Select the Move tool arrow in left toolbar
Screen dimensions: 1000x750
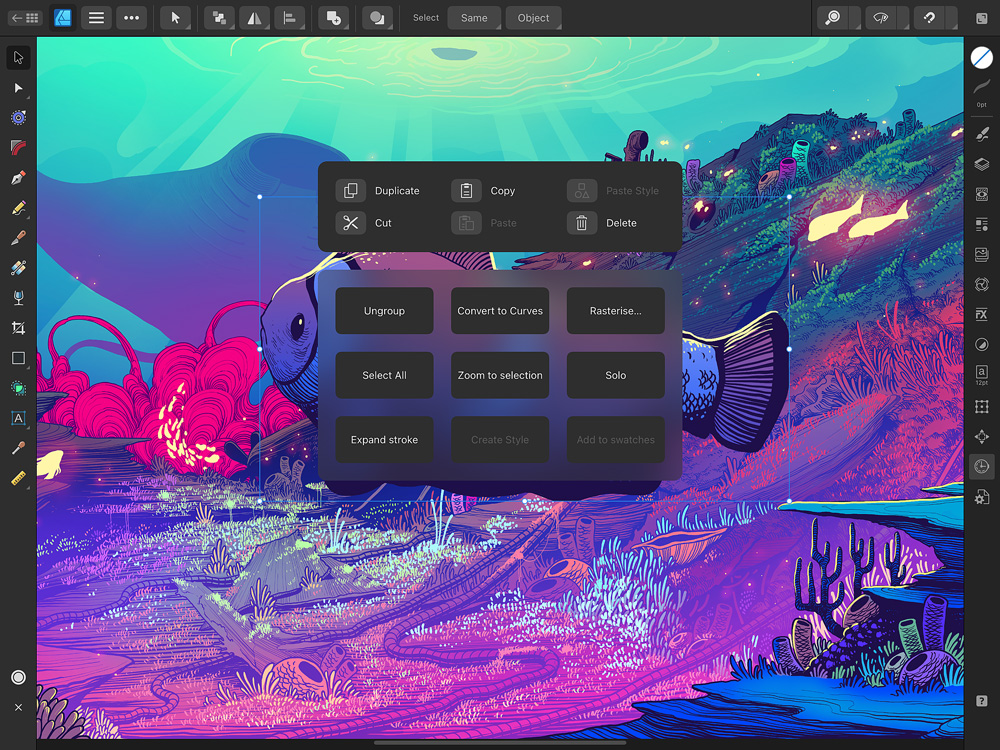[x=18, y=57]
